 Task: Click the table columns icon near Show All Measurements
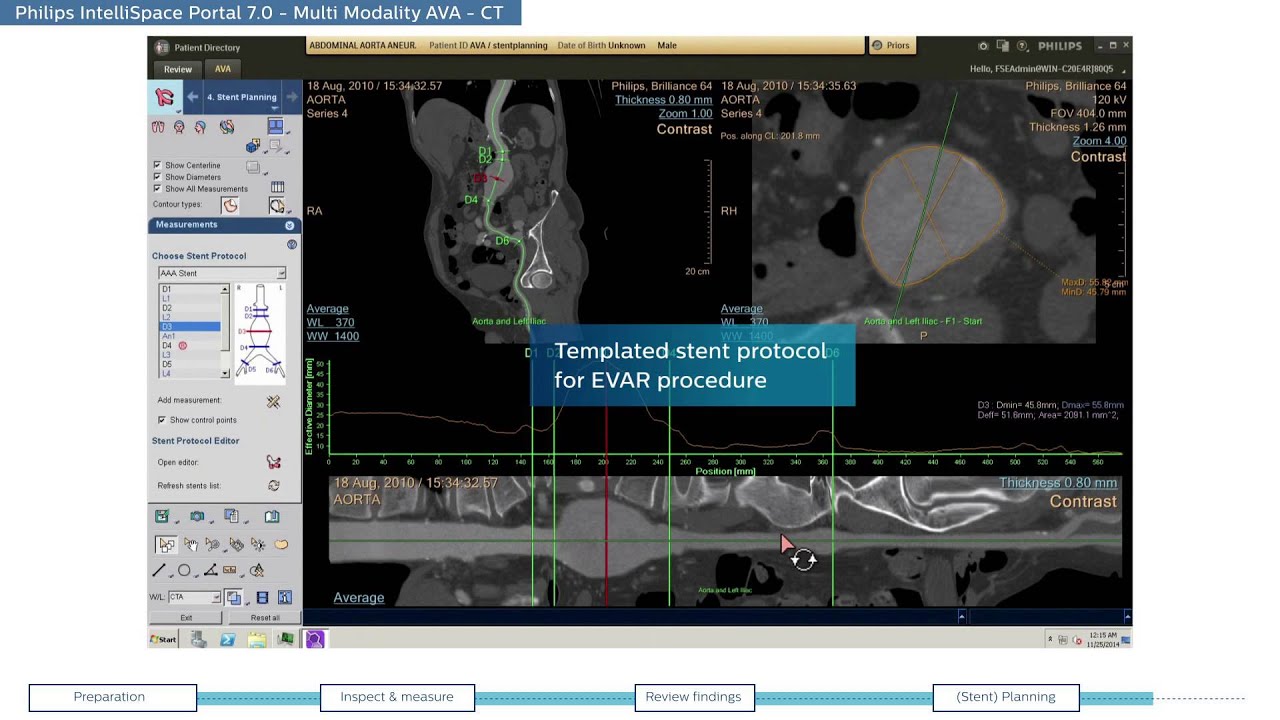click(278, 187)
